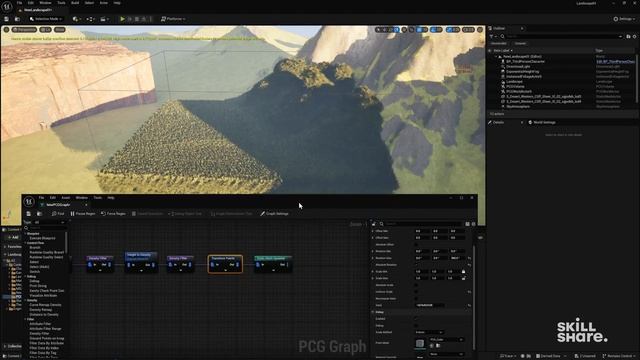Open Actor menu in main editor

click(x=104, y=3)
